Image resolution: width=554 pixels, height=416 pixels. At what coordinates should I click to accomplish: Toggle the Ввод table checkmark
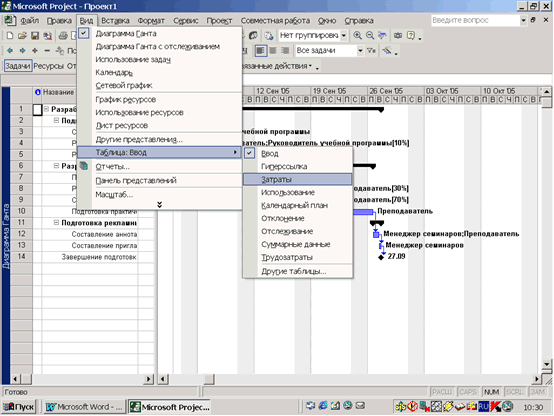[x=249, y=153]
